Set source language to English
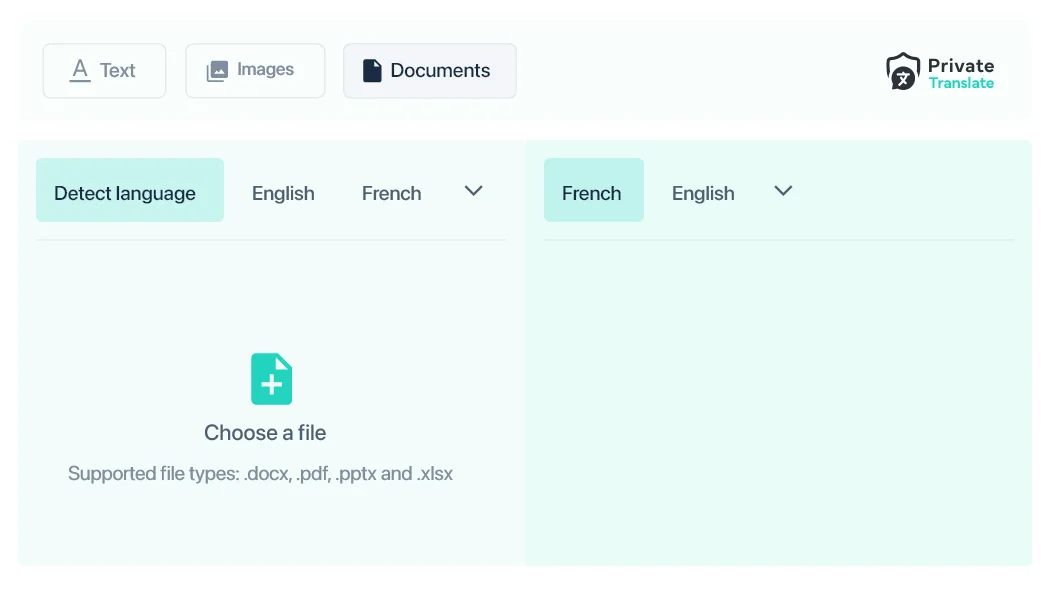 click(283, 193)
